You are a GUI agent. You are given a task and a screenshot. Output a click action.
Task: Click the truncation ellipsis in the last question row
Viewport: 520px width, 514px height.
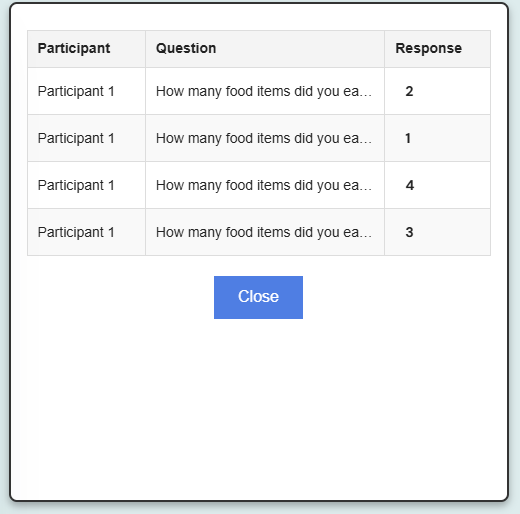pyautogui.click(x=366, y=236)
